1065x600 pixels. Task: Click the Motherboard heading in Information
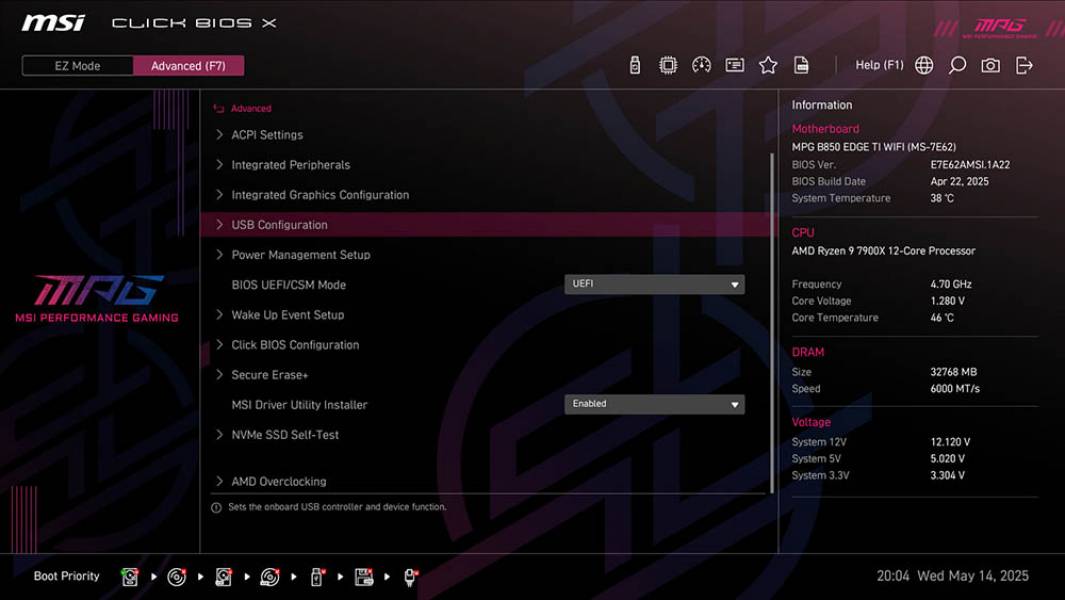[825, 128]
